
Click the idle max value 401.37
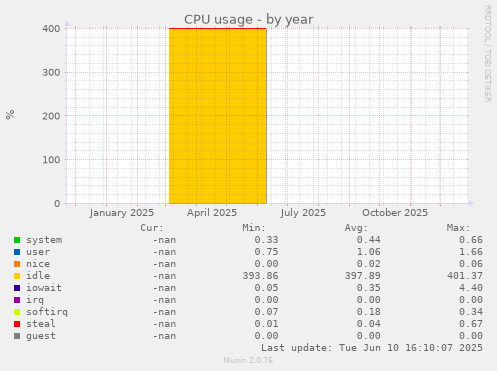coord(465,276)
